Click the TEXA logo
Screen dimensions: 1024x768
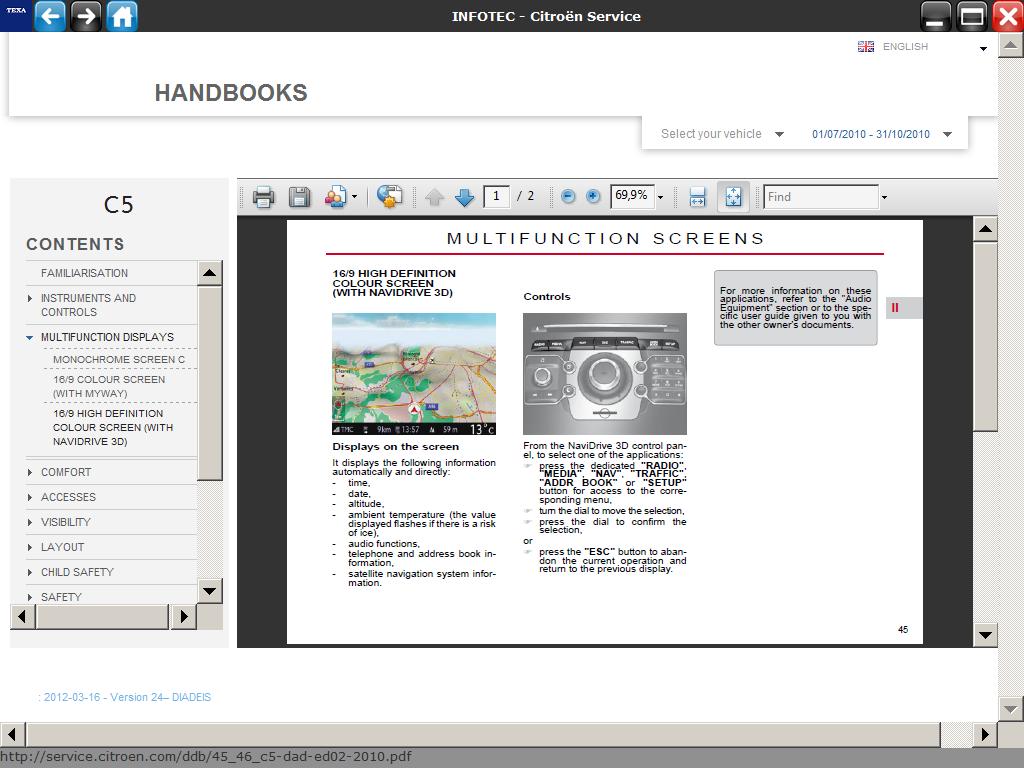16,14
